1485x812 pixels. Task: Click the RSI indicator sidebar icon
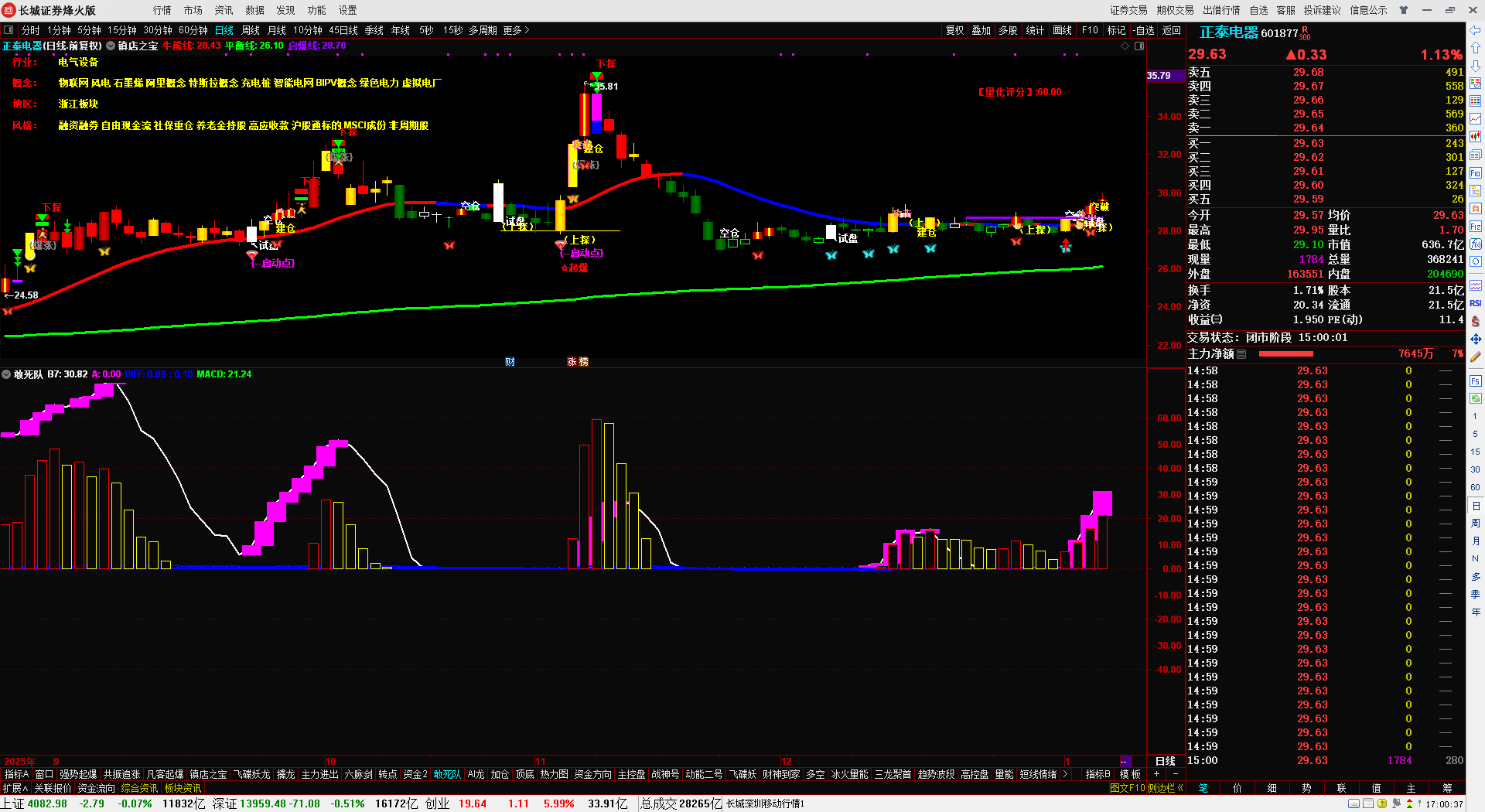pos(1476,303)
